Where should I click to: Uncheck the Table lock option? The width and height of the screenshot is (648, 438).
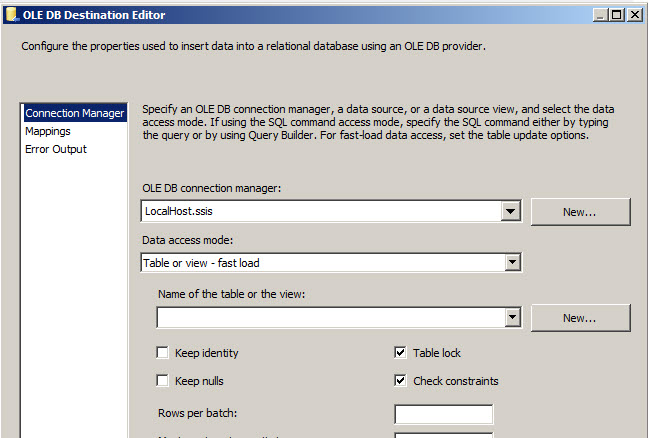(400, 353)
